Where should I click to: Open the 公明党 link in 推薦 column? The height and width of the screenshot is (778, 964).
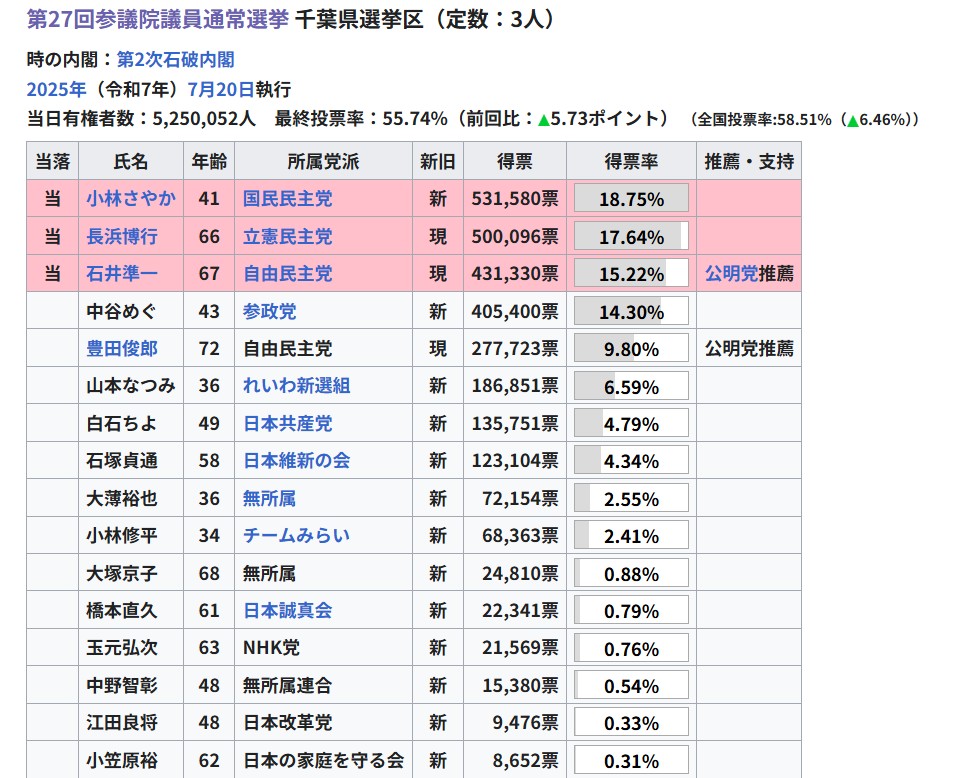coord(730,274)
